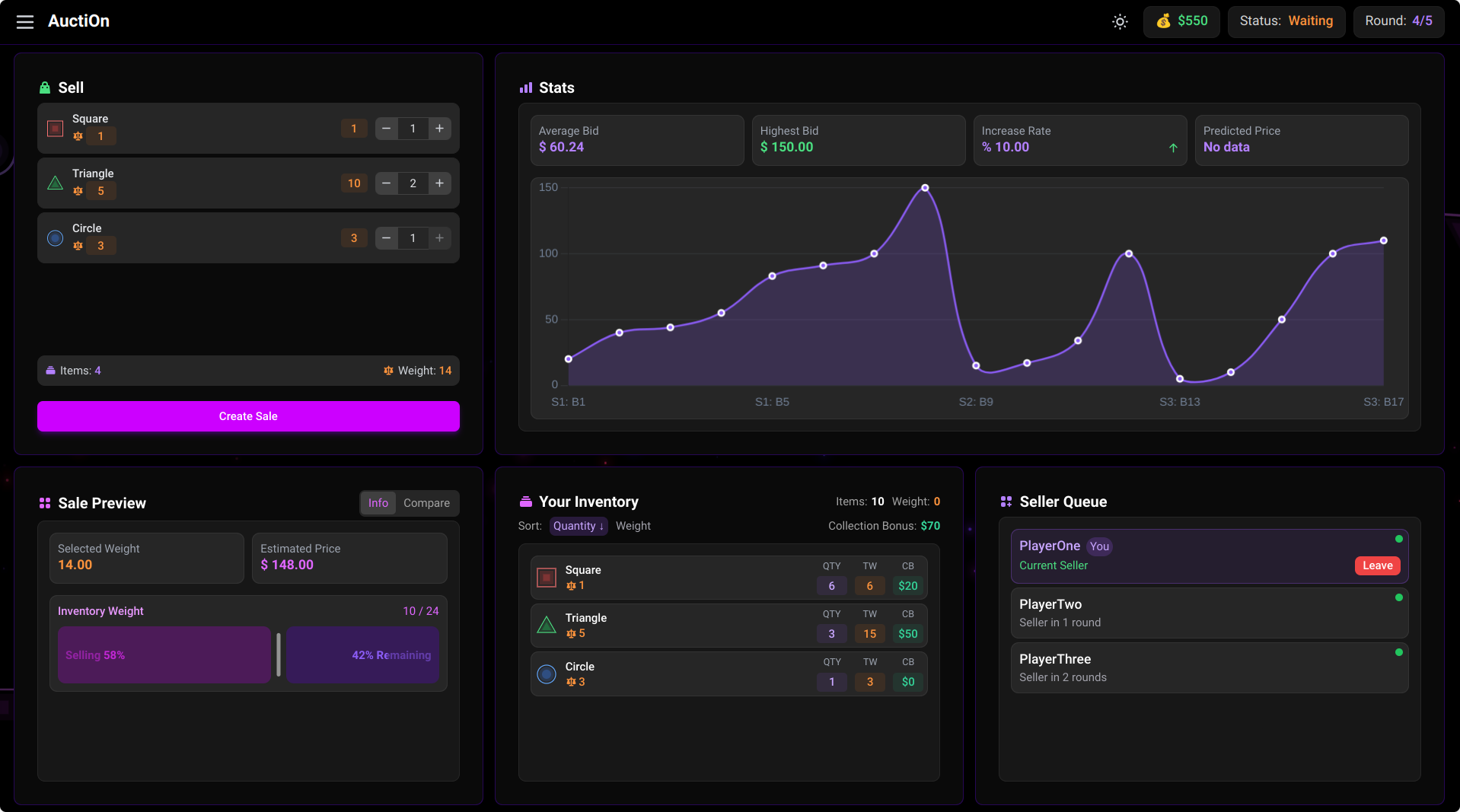Click the Create Sale button
The width and height of the screenshot is (1460, 812).
point(248,416)
